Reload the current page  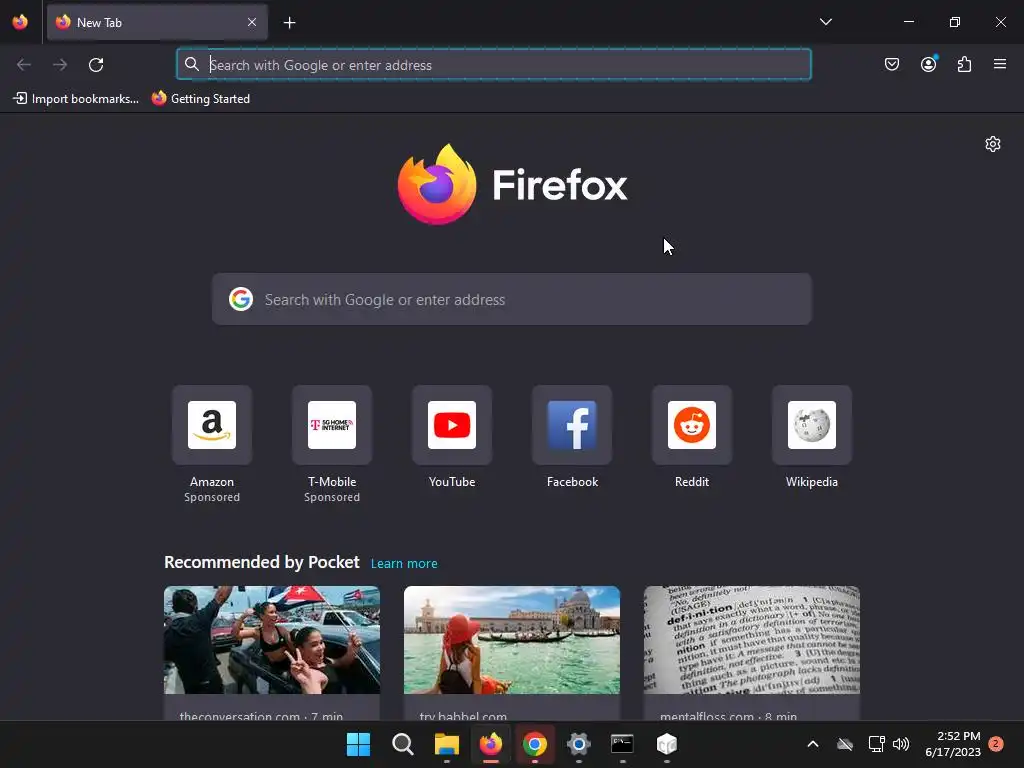click(x=96, y=65)
